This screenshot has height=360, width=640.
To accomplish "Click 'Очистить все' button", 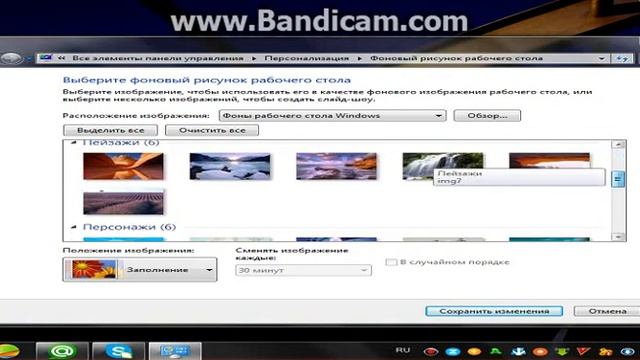I will (212, 130).
